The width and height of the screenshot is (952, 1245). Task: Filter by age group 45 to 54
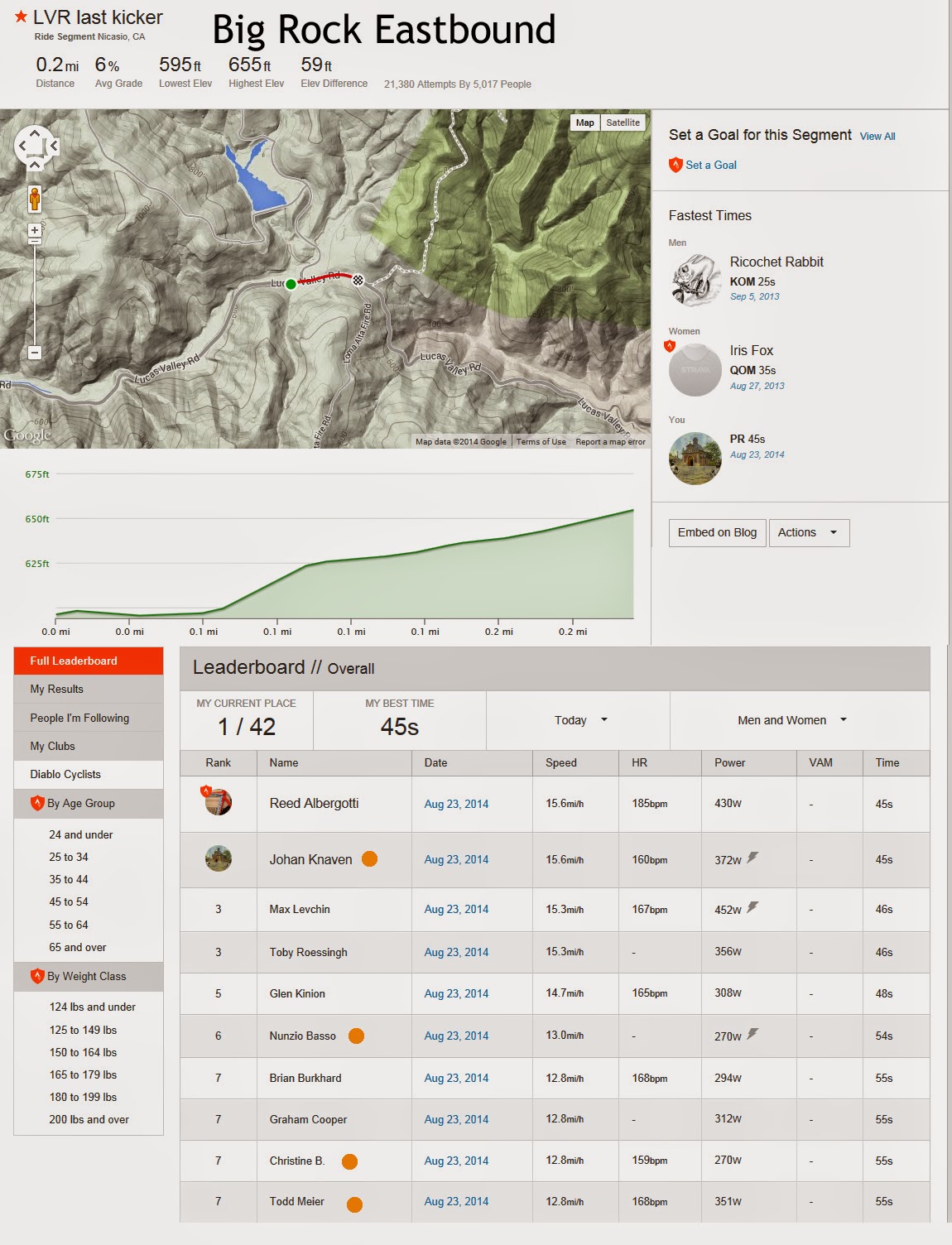click(69, 901)
